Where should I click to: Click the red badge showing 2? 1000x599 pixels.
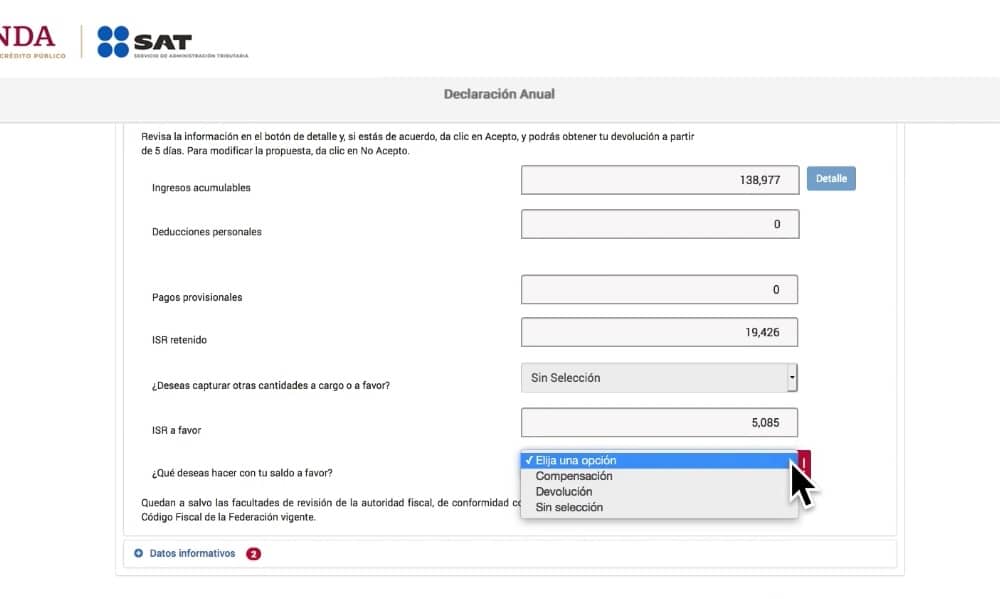(x=253, y=554)
